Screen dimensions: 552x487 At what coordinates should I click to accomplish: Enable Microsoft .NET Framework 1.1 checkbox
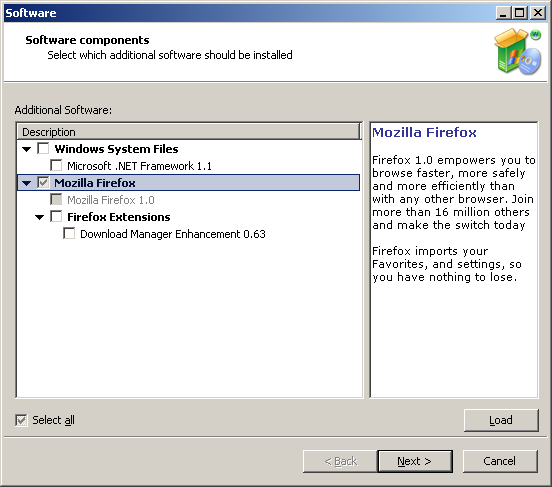click(56, 166)
